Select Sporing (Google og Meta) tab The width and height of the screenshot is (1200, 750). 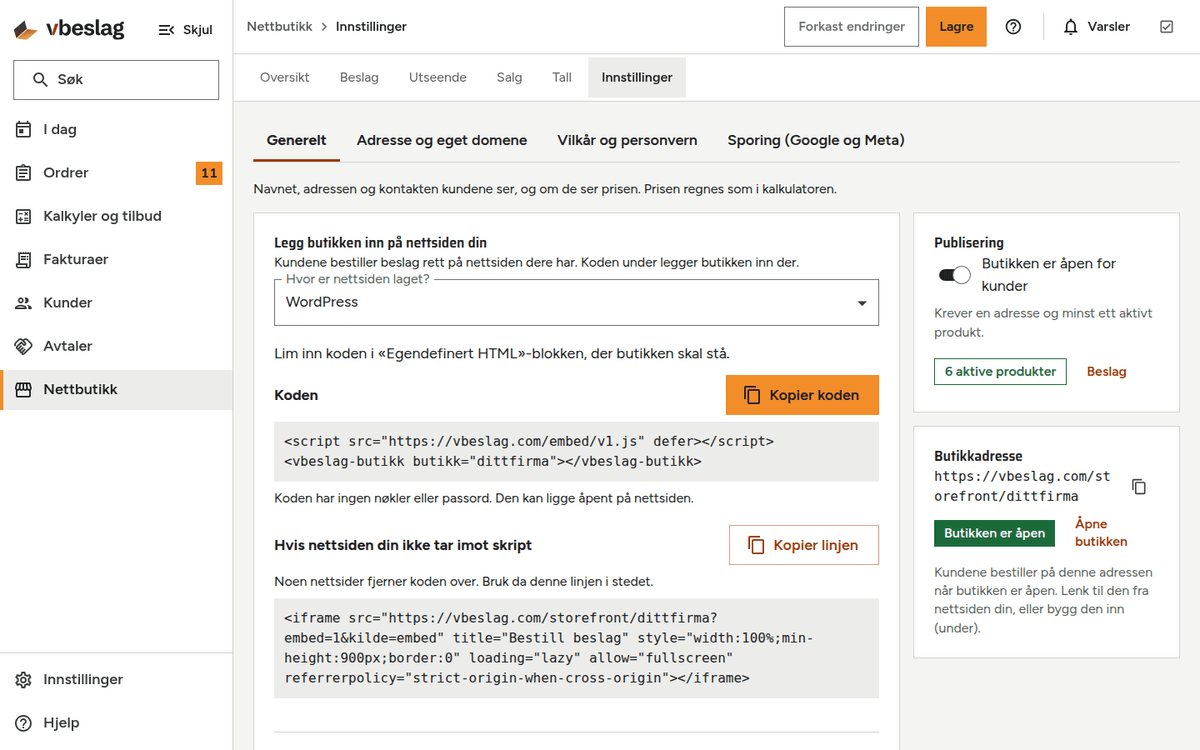click(x=816, y=140)
